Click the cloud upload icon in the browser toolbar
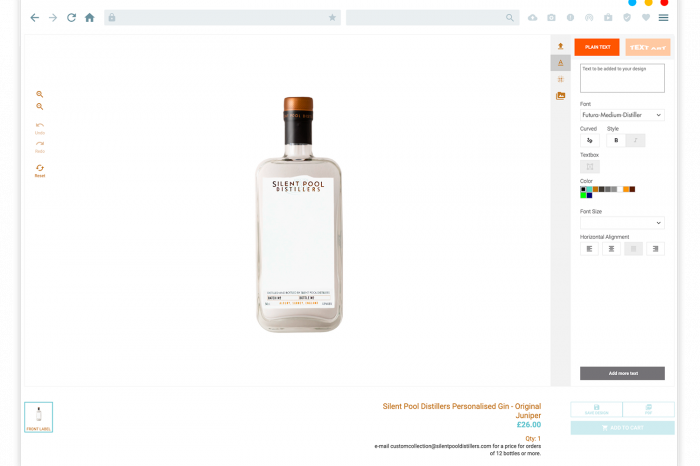This screenshot has height=466, width=700. 533,18
